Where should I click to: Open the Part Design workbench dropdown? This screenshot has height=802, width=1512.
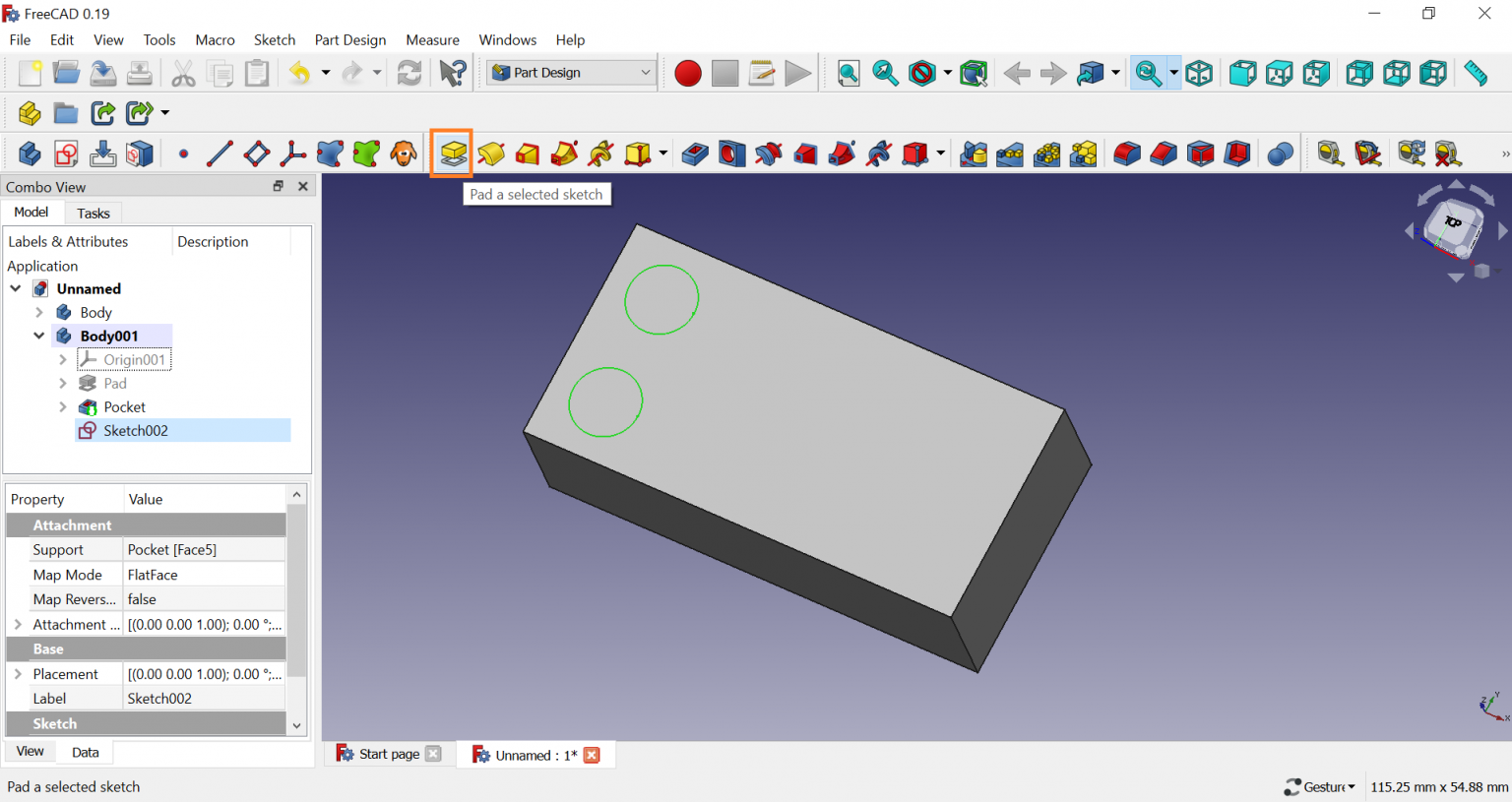(x=572, y=73)
